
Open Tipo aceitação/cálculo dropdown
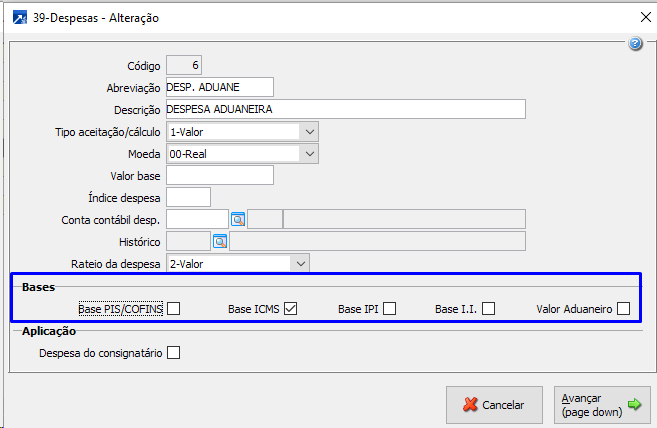coord(242,132)
